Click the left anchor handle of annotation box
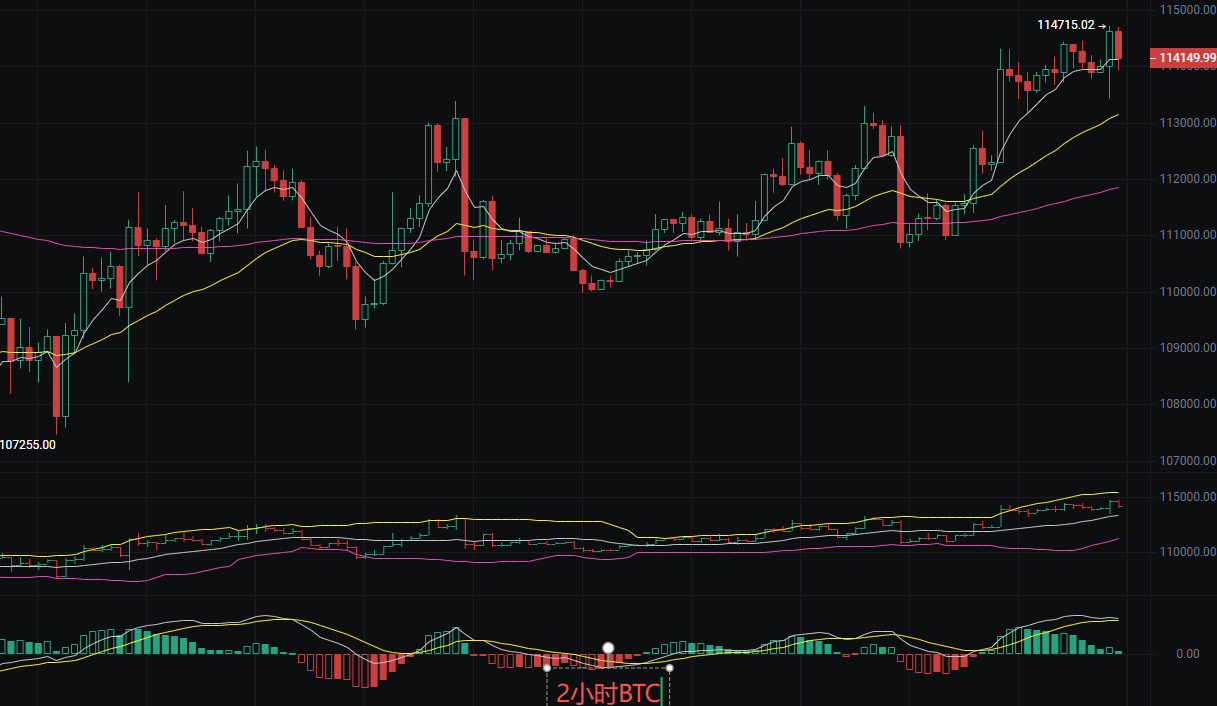 coord(547,668)
